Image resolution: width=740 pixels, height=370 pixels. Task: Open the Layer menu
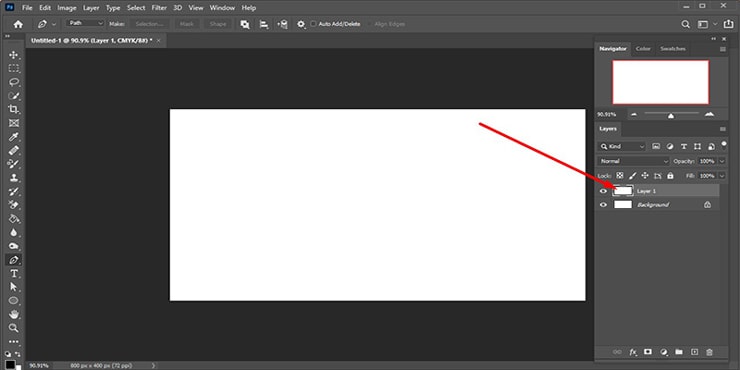point(91,8)
